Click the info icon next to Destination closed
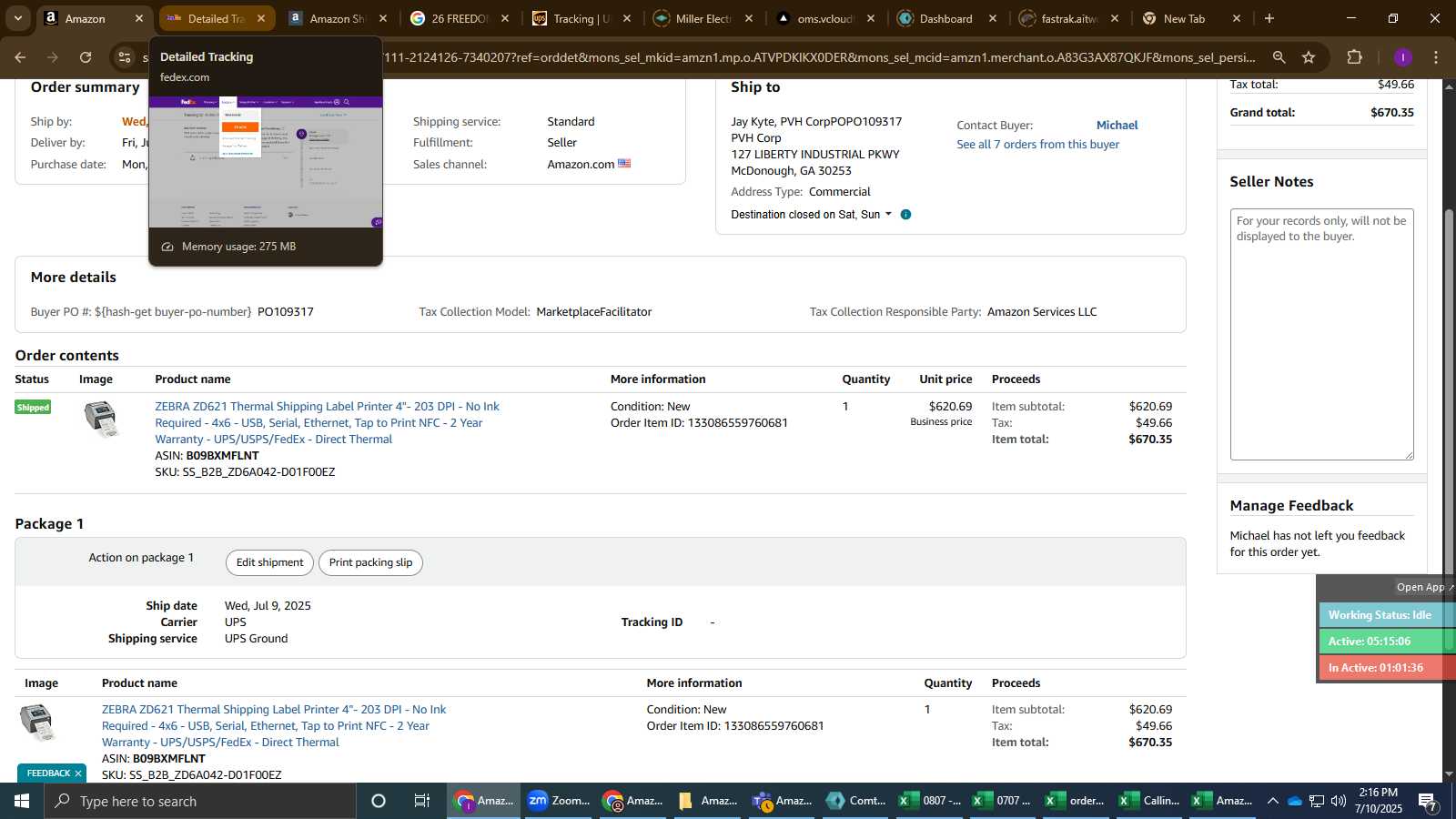Viewport: 1456px width, 819px height. [905, 215]
